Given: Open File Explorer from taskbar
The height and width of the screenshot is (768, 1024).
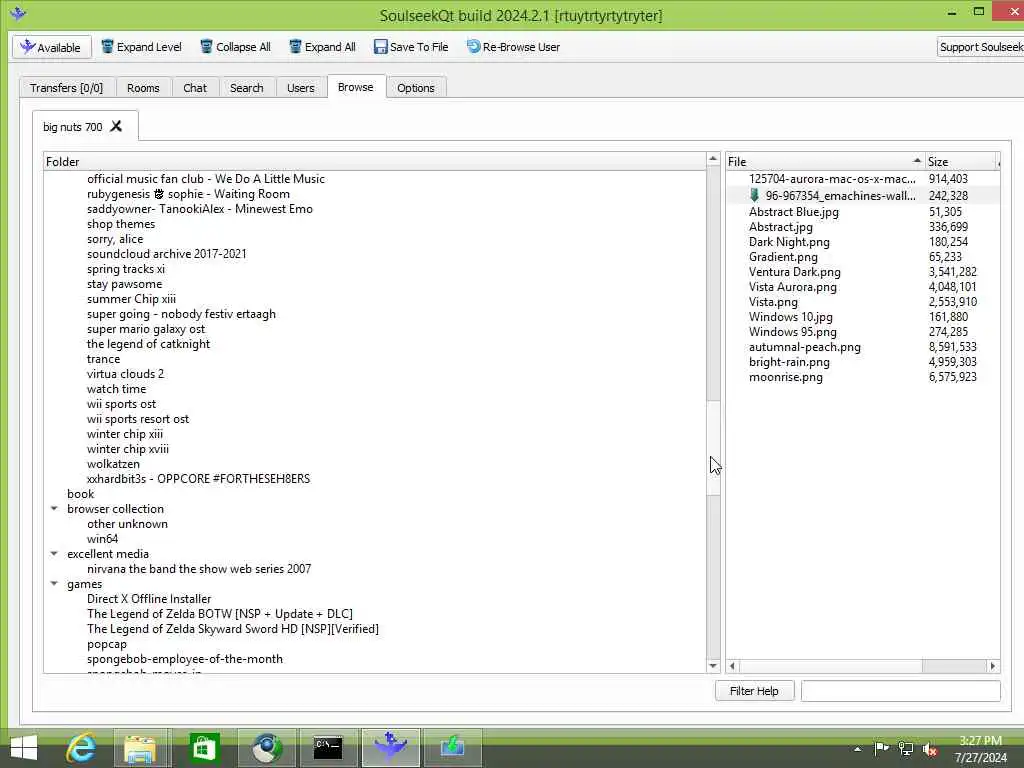Looking at the screenshot, I should (140, 748).
